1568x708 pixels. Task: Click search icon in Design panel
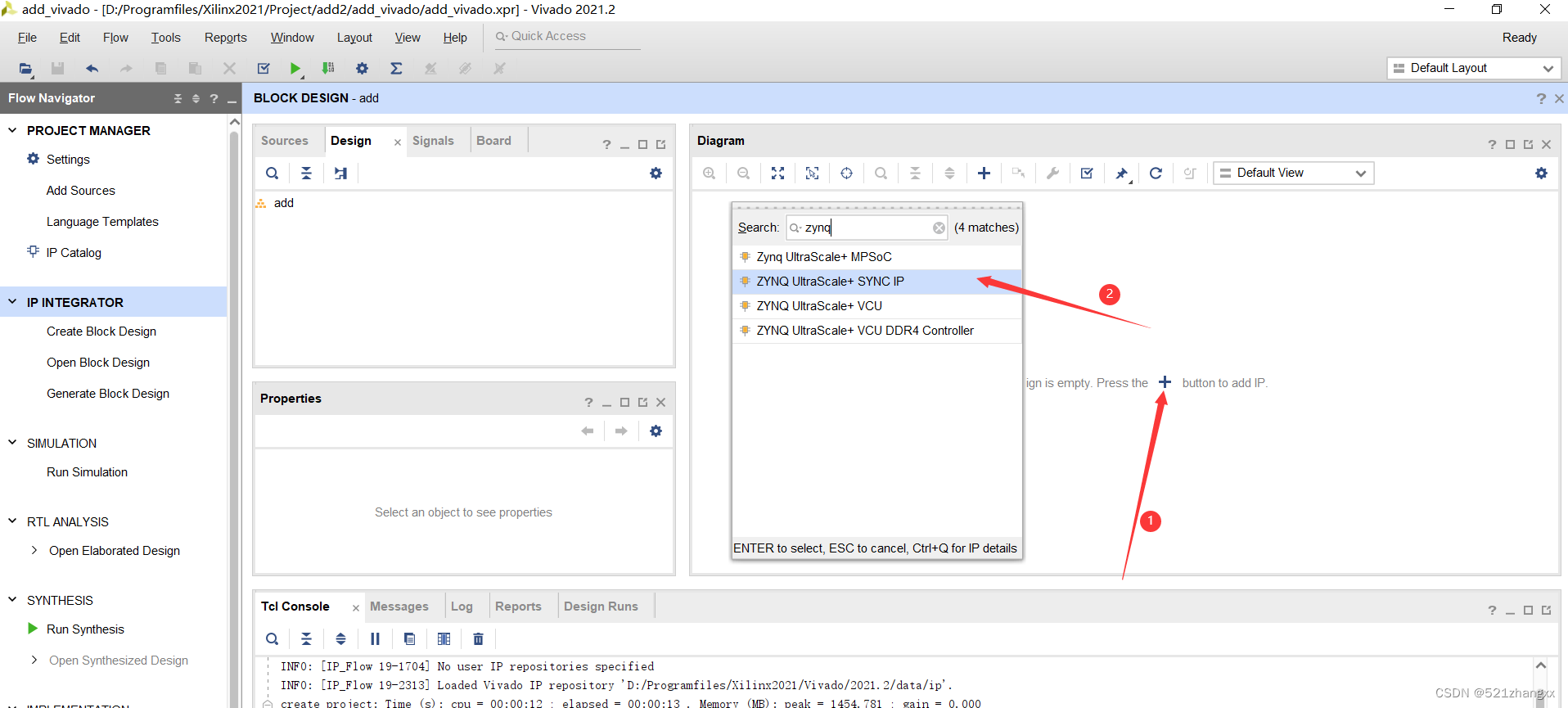(x=273, y=174)
